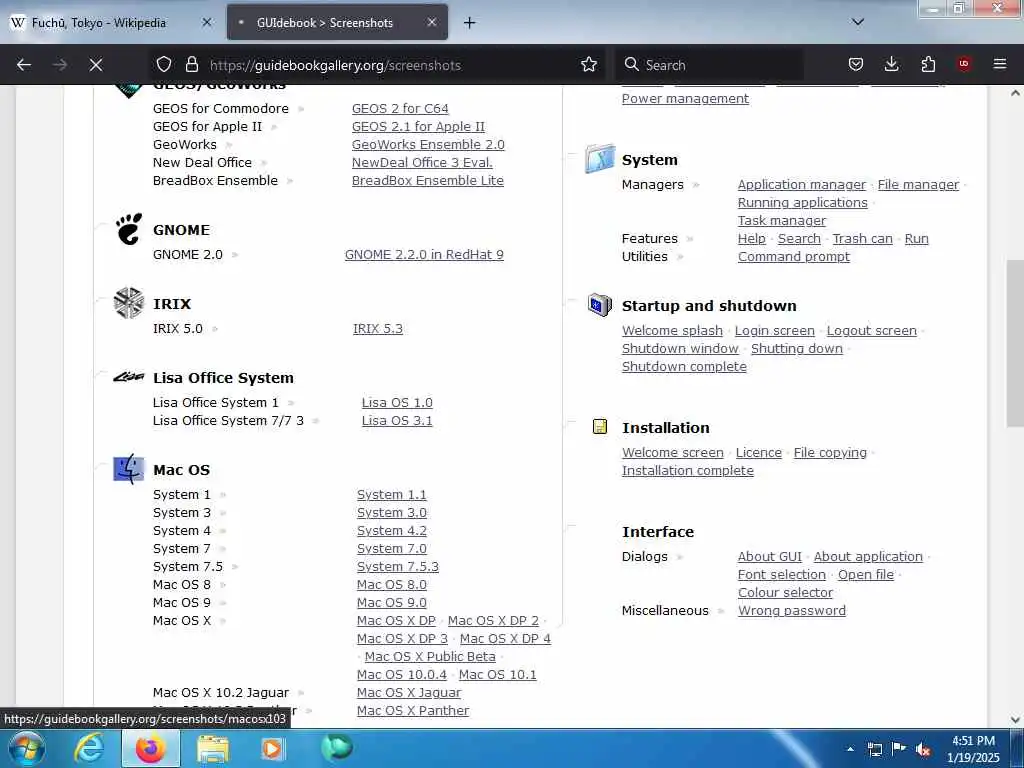Screen dimensions: 1024x768
Task: Click the System section folder icon
Action: [x=600, y=159]
